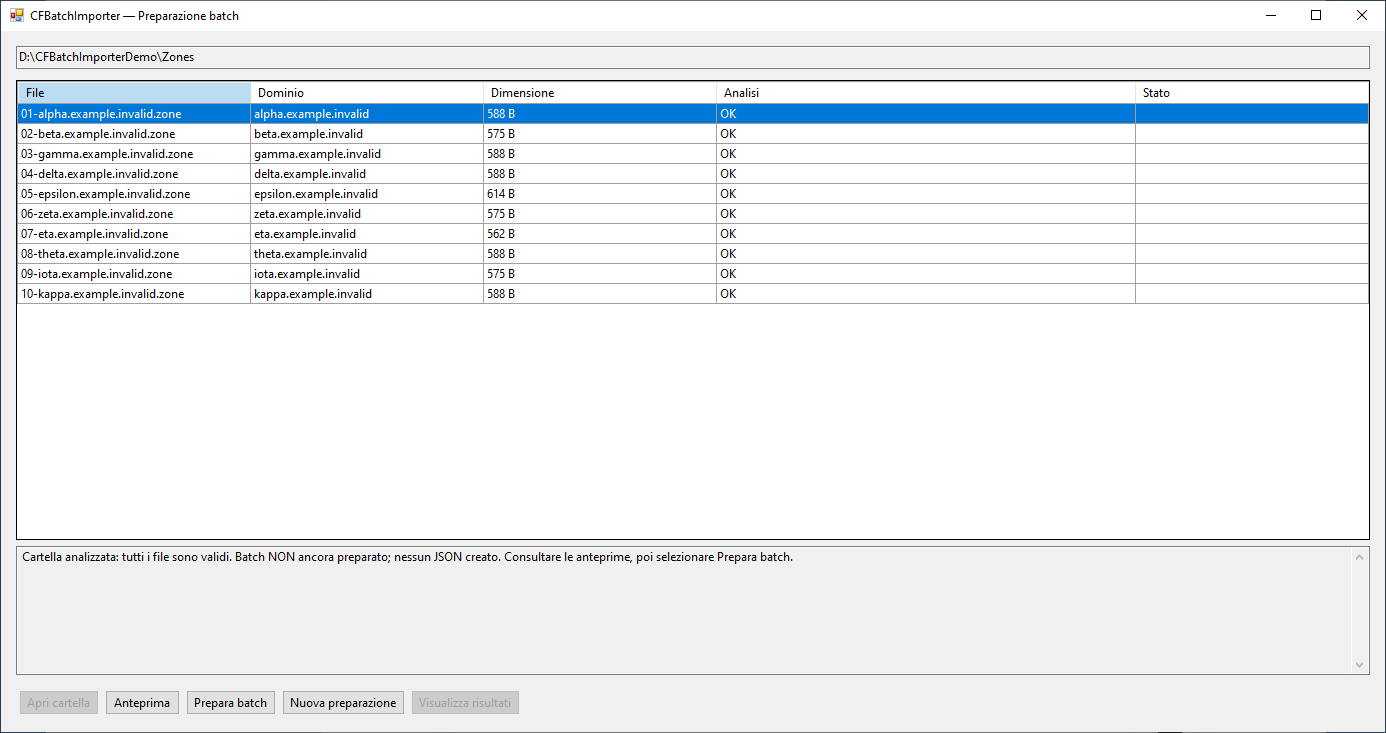Minimize the CFBatchImporter window
Image resolution: width=1386 pixels, height=733 pixels.
(x=1270, y=15)
